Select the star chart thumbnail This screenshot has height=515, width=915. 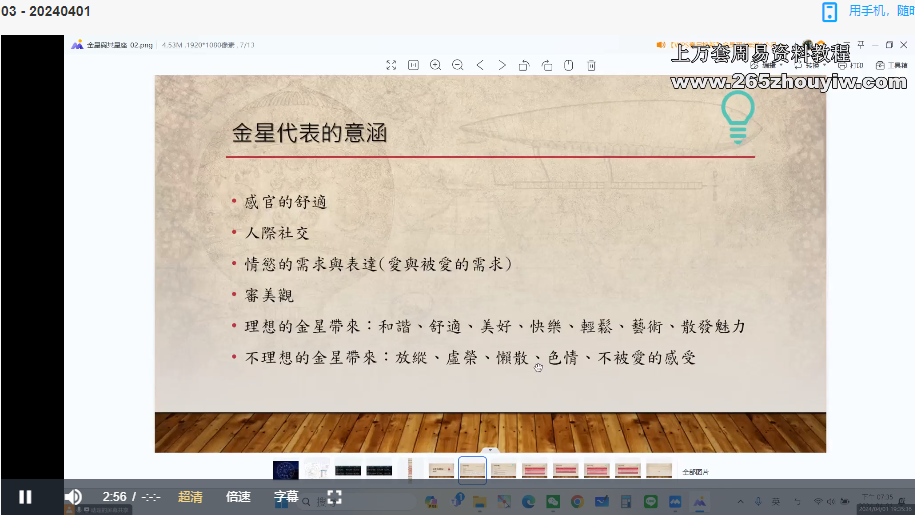(286, 470)
